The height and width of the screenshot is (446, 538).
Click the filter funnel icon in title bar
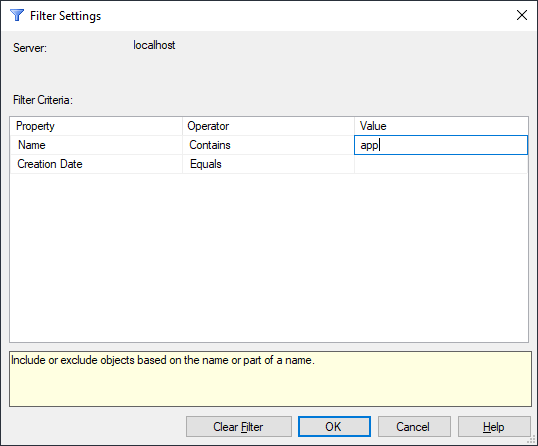point(16,15)
